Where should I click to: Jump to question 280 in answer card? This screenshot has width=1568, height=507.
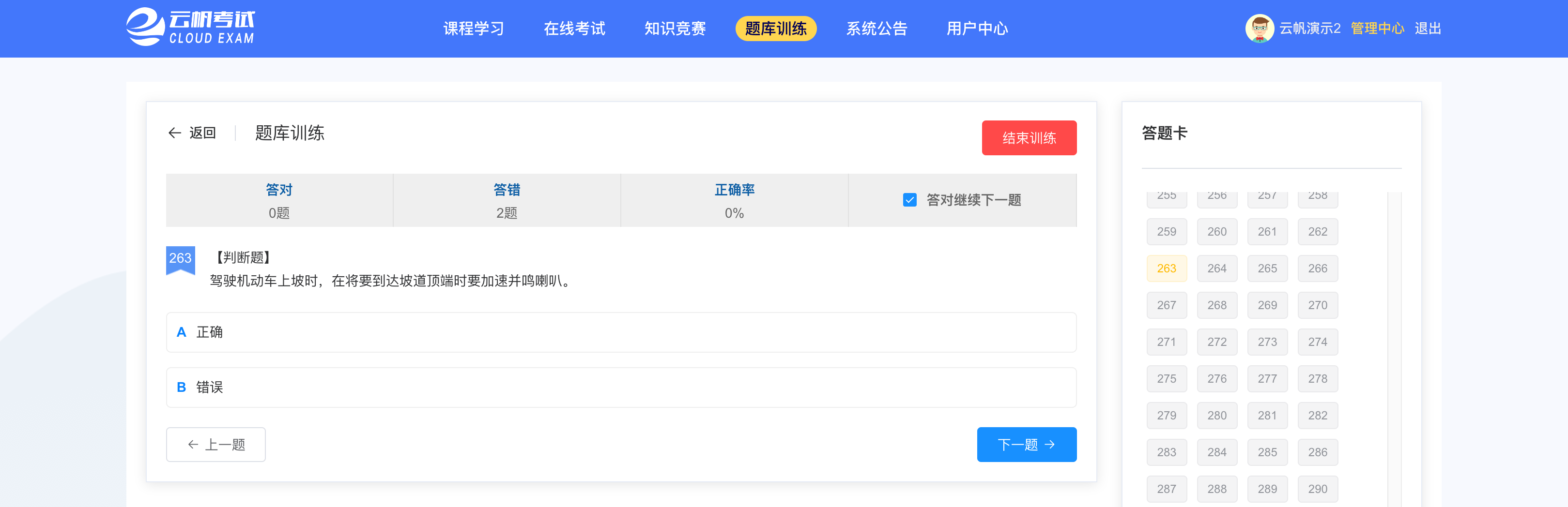pos(1217,416)
